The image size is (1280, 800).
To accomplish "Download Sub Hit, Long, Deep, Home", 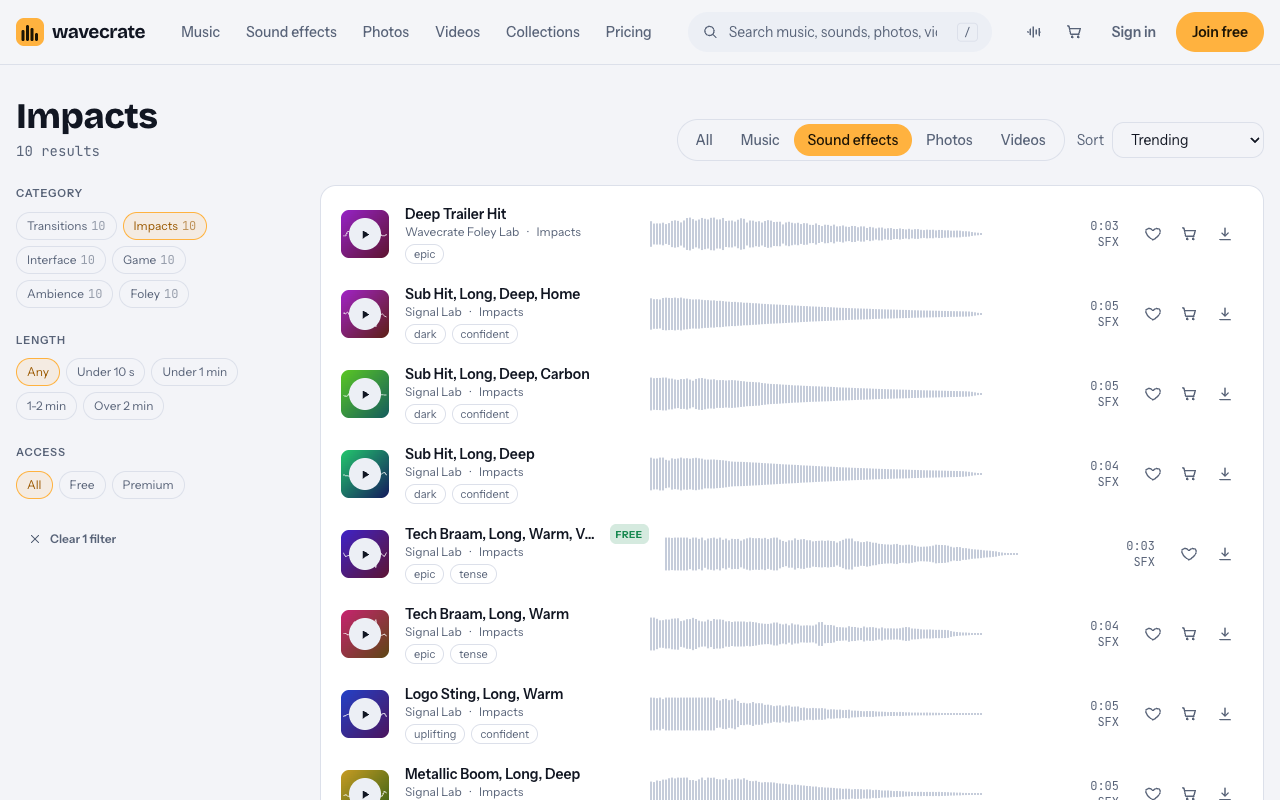I will tap(1225, 314).
